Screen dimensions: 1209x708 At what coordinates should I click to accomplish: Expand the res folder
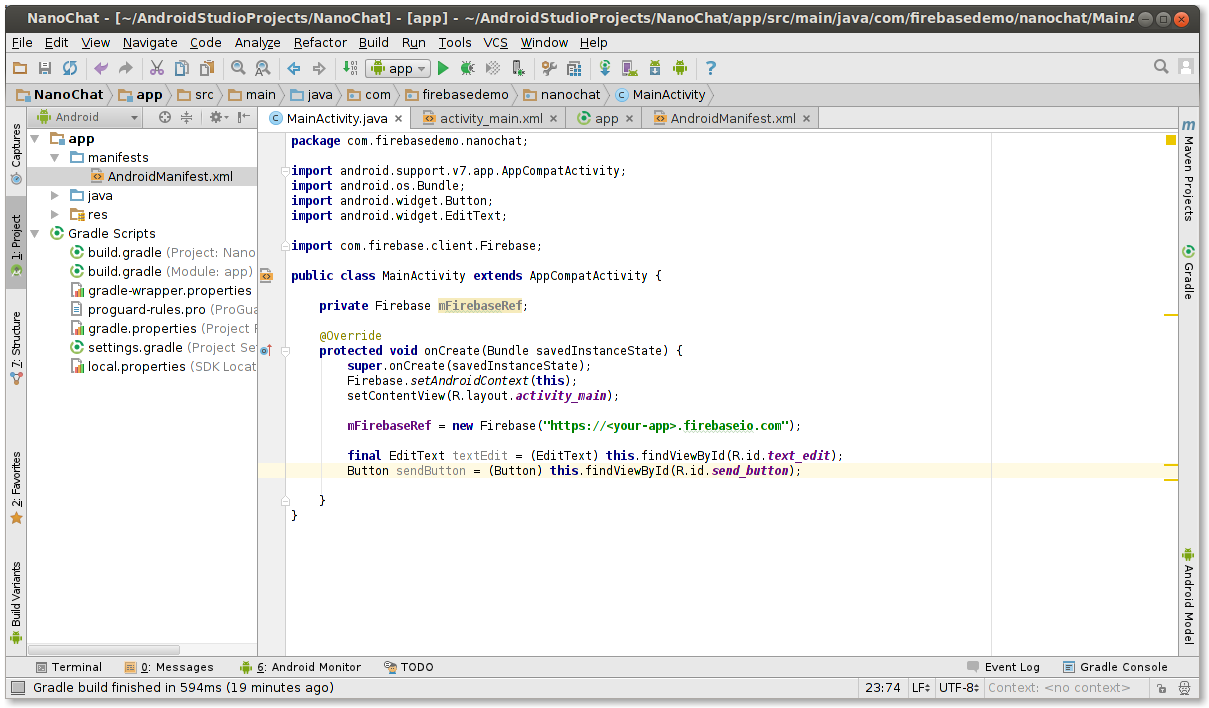pyautogui.click(x=56, y=215)
